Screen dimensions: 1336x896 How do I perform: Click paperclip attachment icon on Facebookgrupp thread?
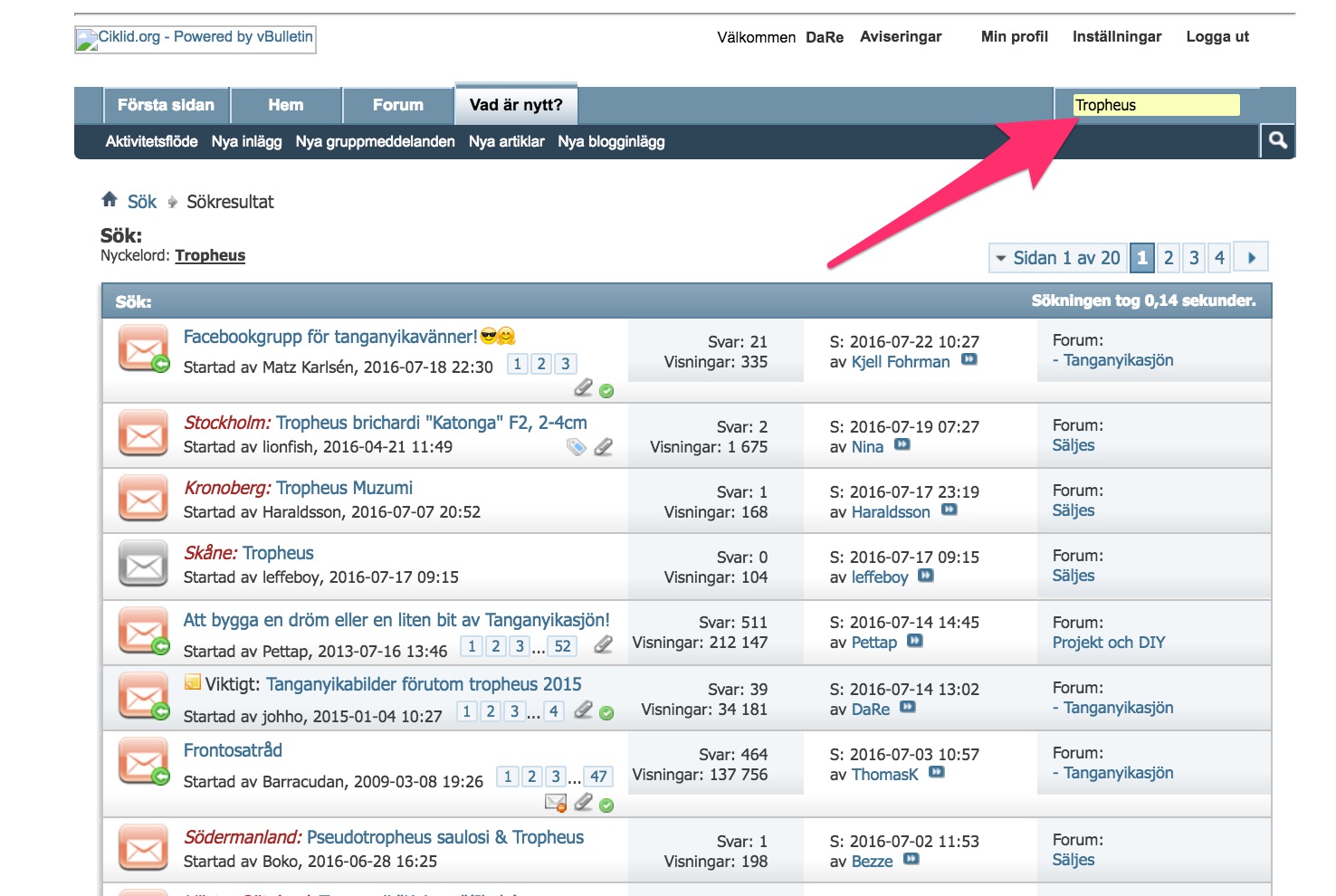(x=584, y=387)
